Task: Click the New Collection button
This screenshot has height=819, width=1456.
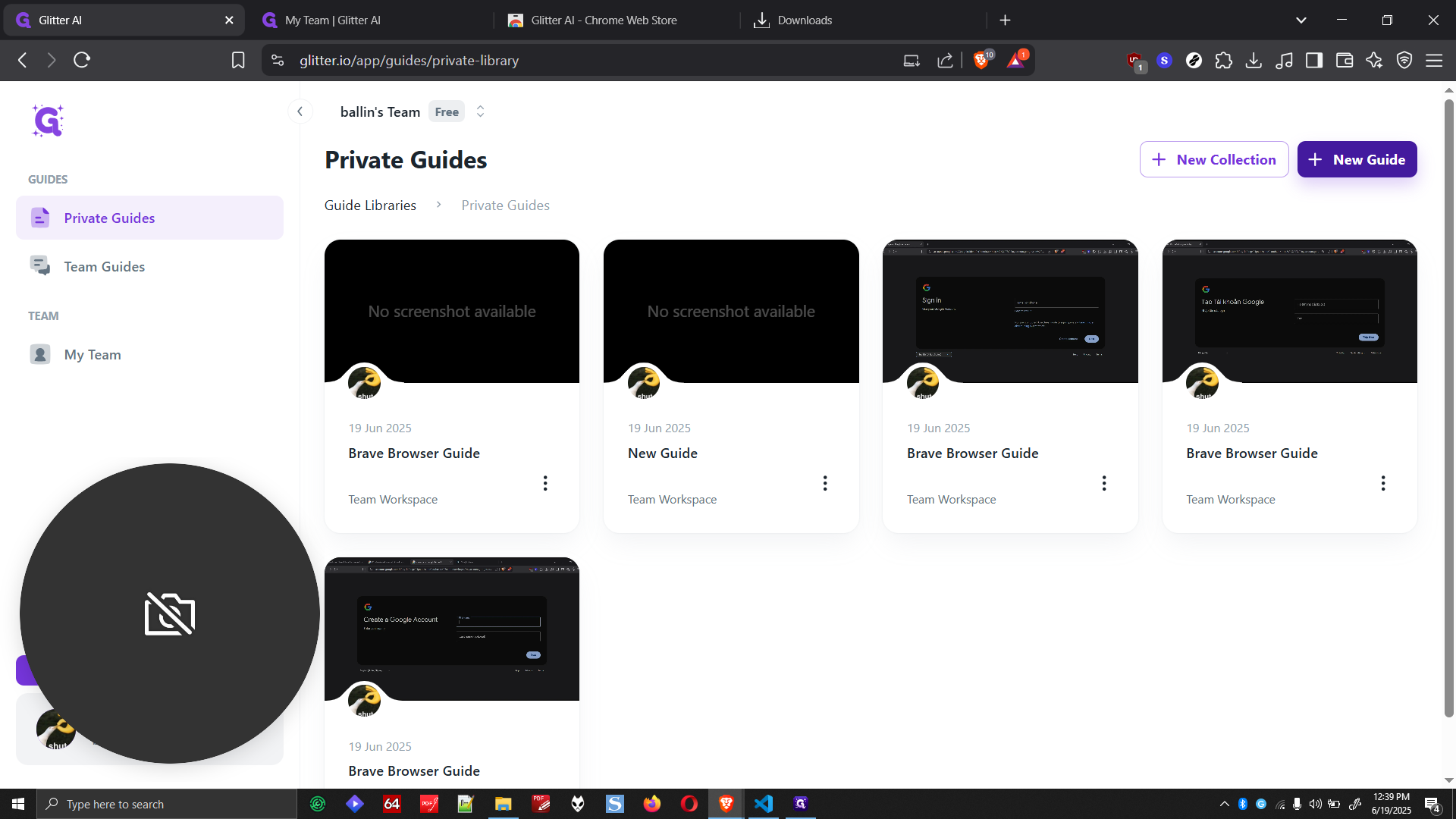Action: [x=1214, y=159]
